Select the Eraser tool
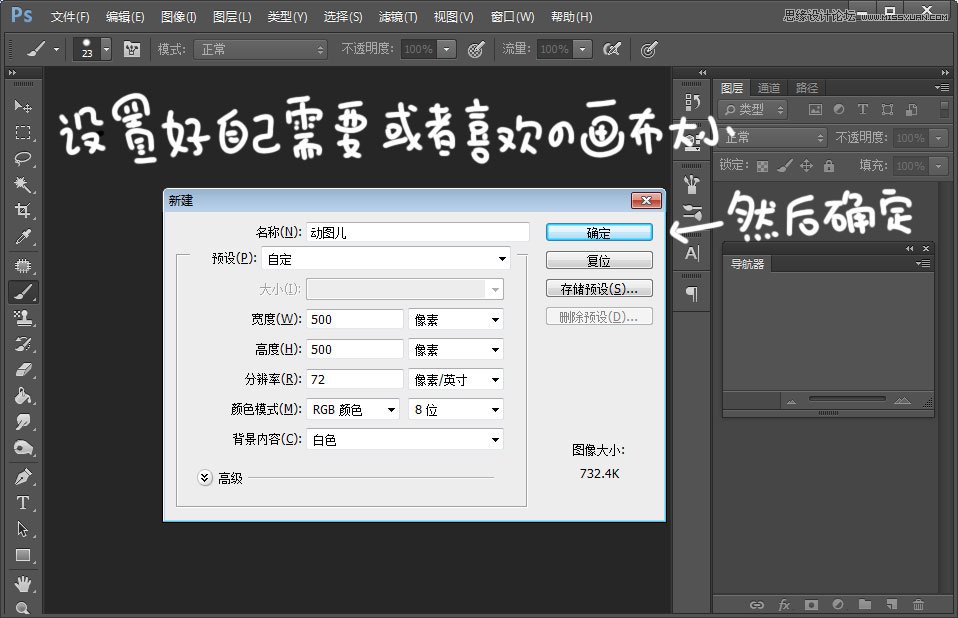Image resolution: width=958 pixels, height=618 pixels. coord(23,370)
